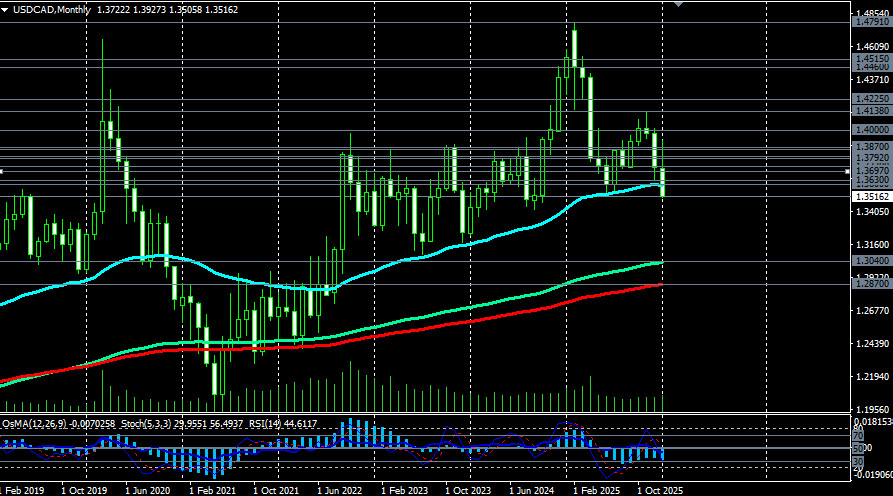
Task: Click the 1.28700 price level label
Action: click(x=871, y=284)
